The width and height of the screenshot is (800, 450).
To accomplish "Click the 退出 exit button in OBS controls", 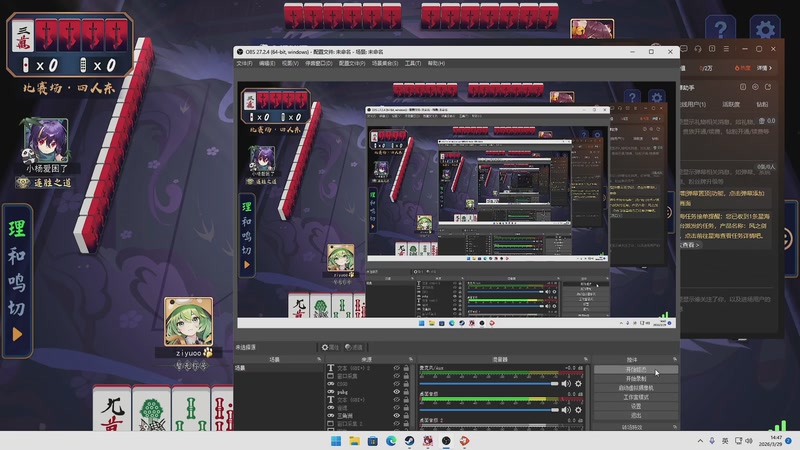I will point(636,415).
